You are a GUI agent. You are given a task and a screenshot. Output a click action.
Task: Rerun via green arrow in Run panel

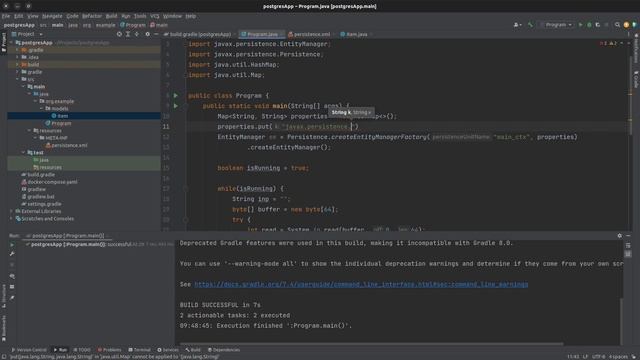(12, 245)
